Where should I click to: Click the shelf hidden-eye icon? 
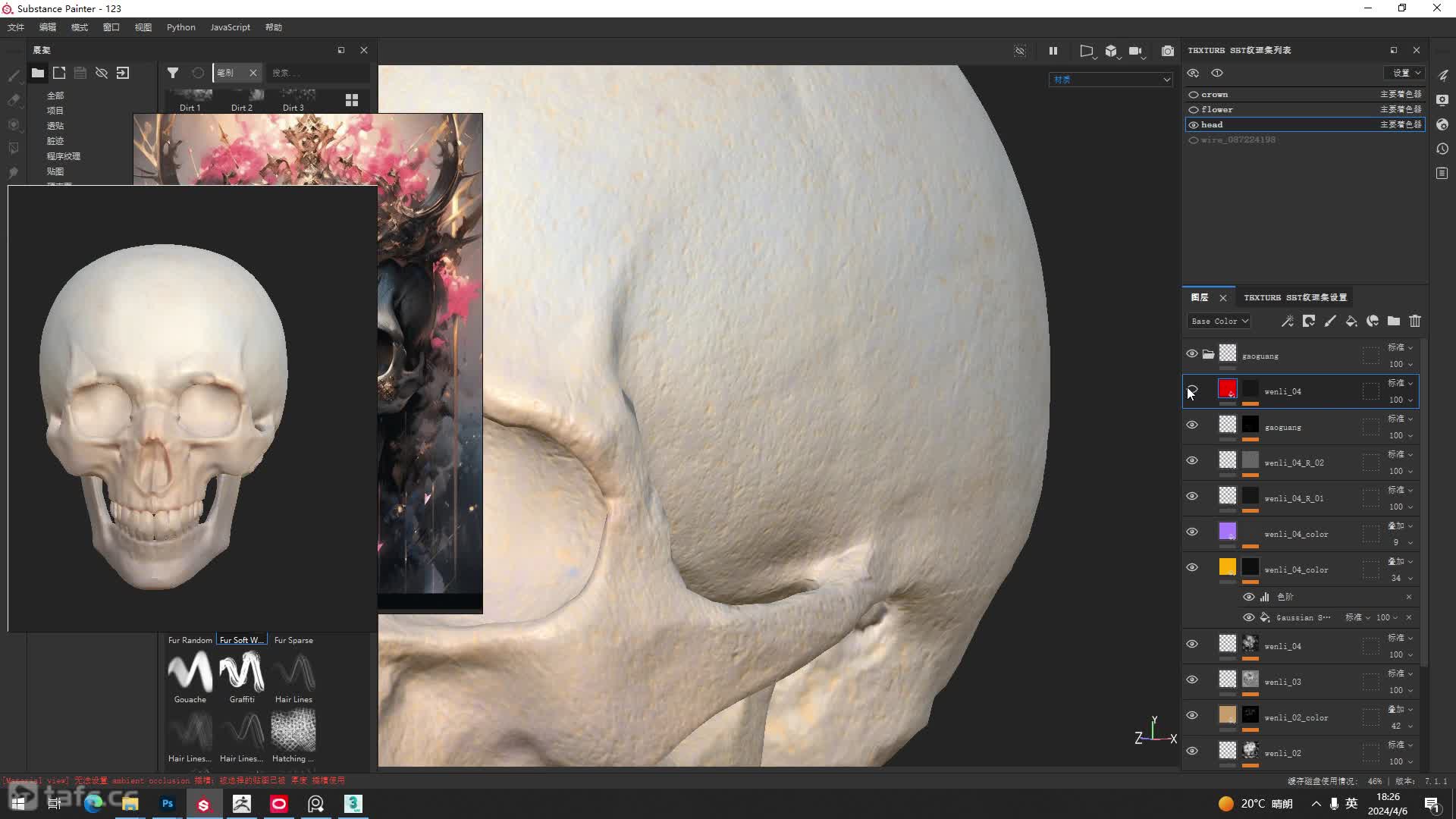102,73
